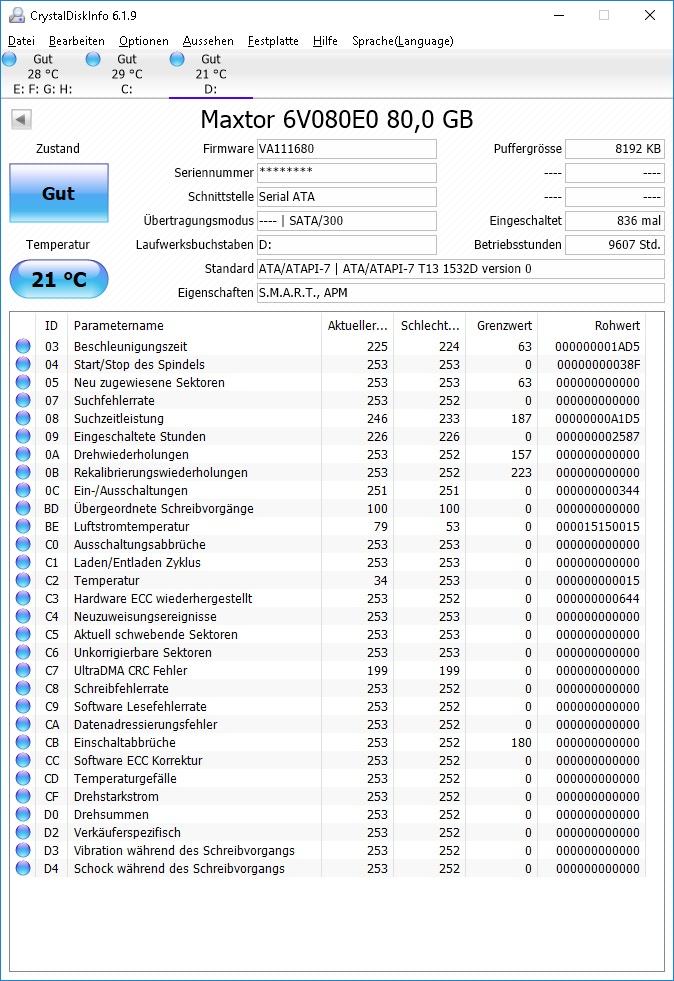This screenshot has height=981, width=674.
Task: Click the Schnittstelle Serial ATA field
Action: 347,196
